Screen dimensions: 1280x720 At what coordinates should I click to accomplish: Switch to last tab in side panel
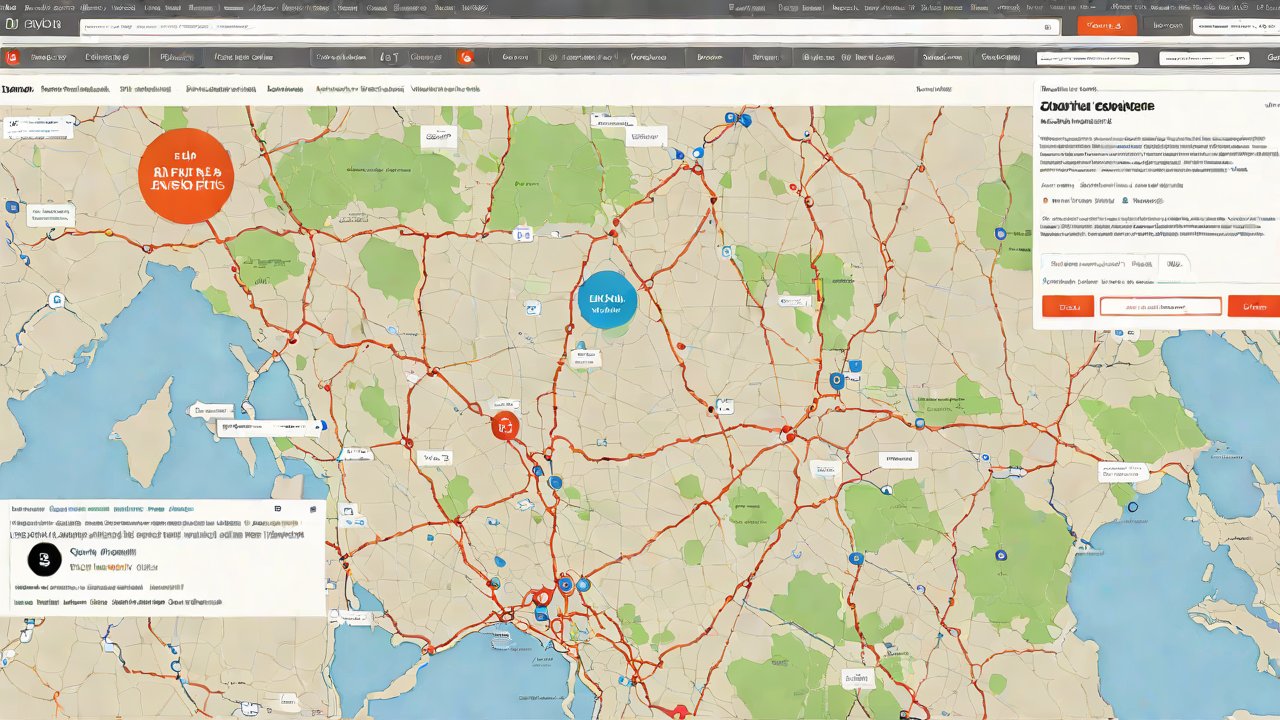1174,265
